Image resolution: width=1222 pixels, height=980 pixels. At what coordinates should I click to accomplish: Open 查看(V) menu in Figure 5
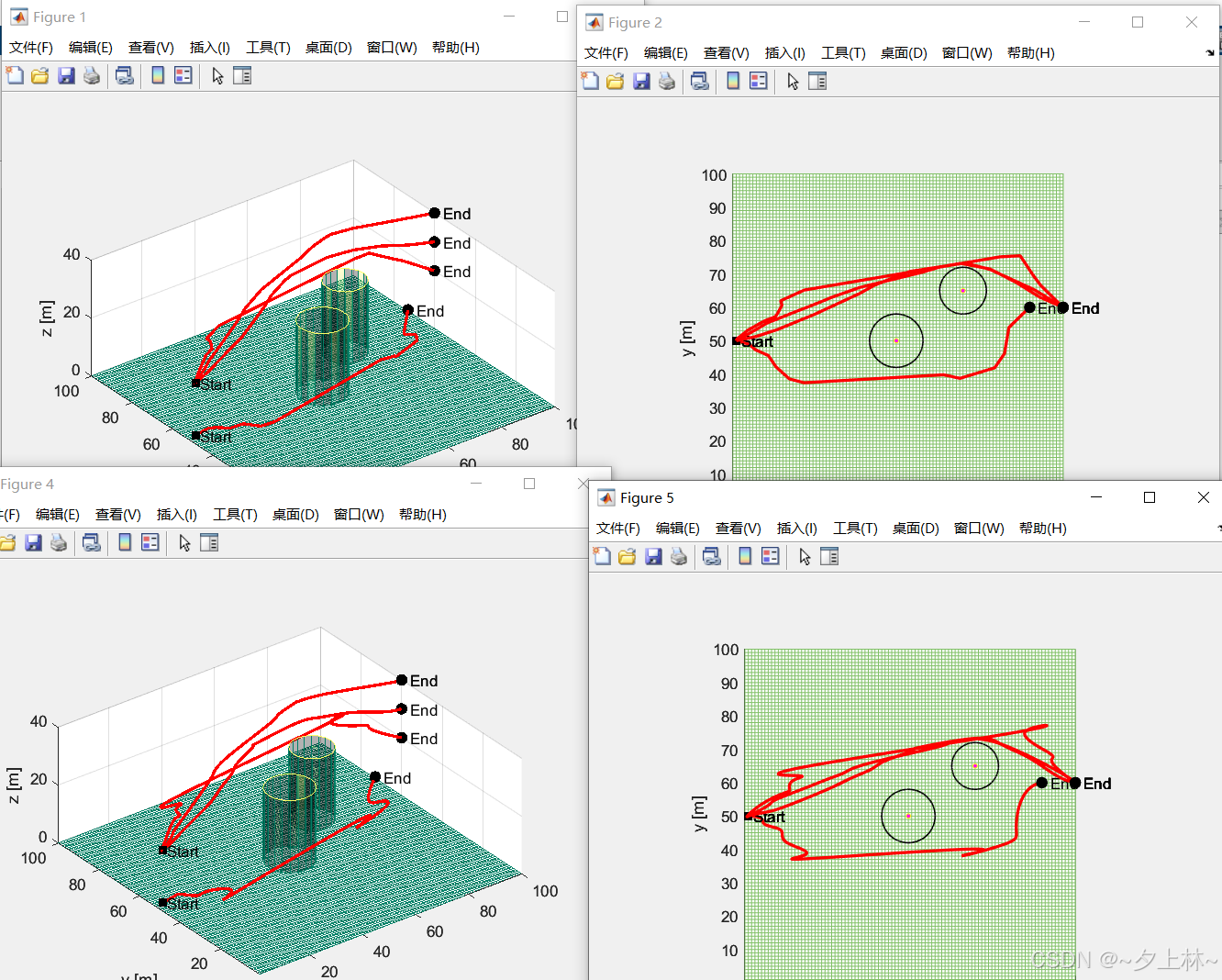(739, 529)
